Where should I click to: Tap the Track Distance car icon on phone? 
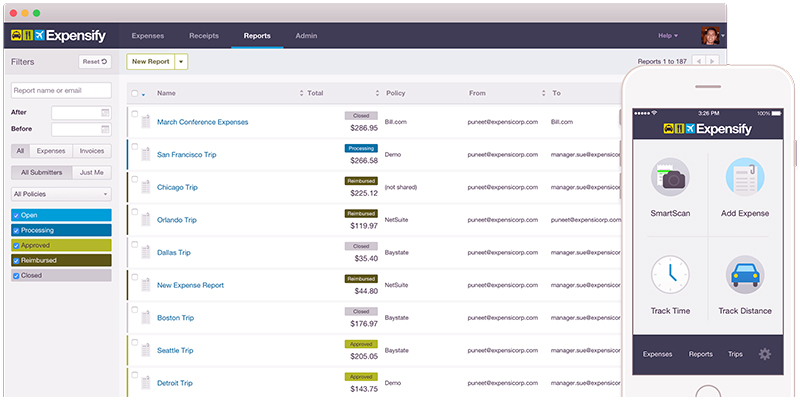[x=745, y=274]
